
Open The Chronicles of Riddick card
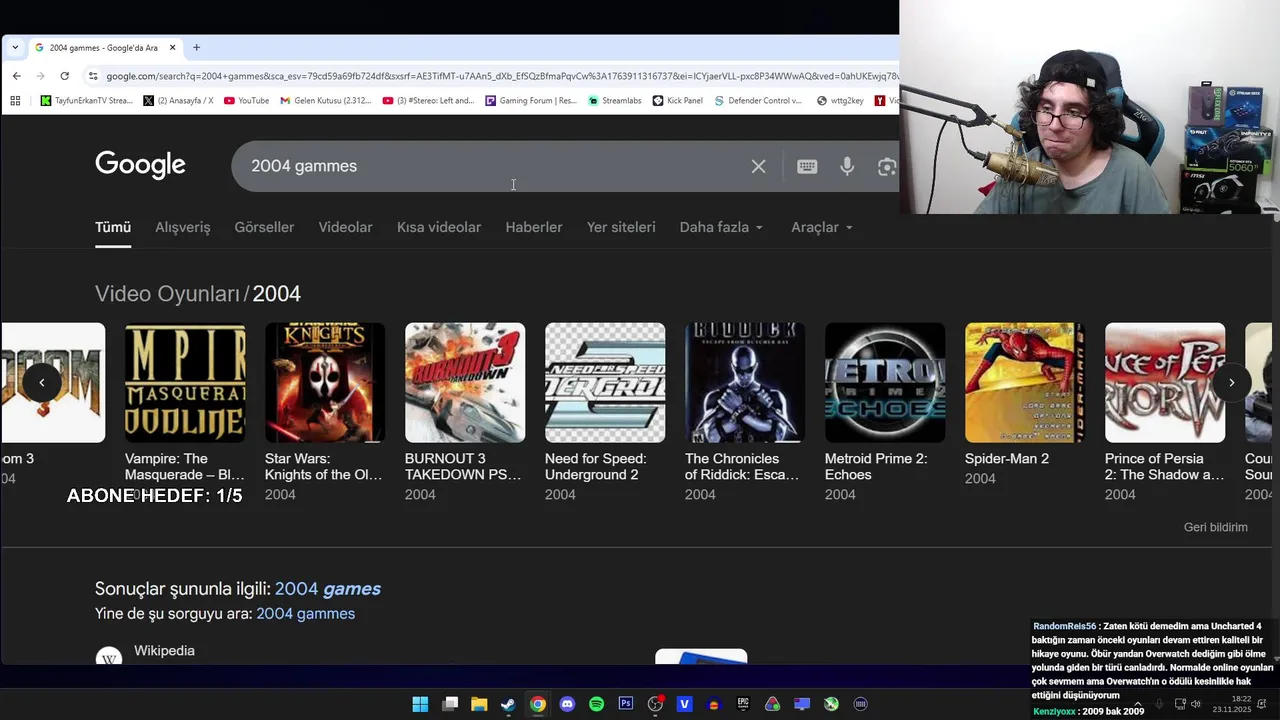coord(745,412)
